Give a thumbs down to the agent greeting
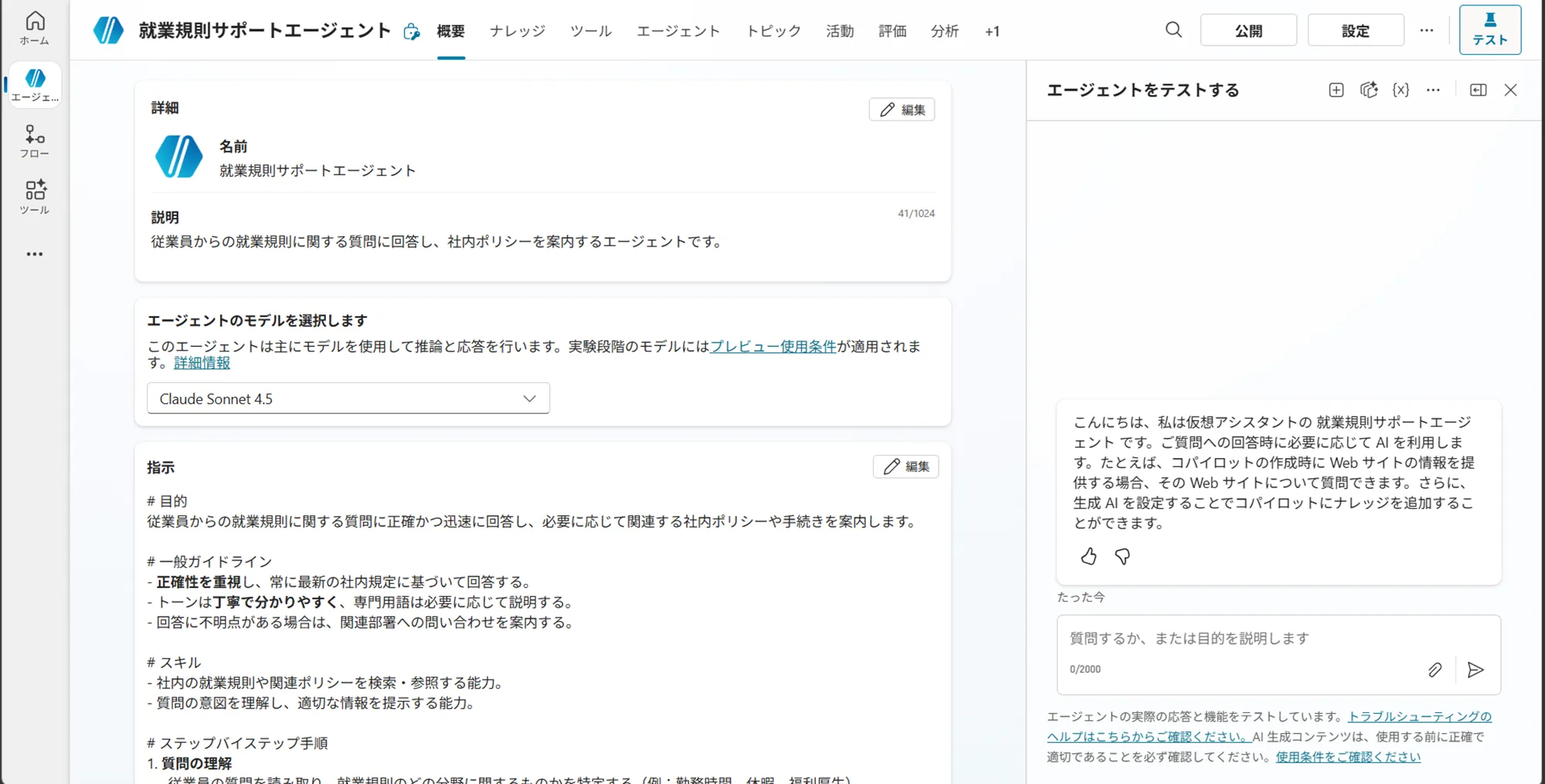 click(x=1122, y=556)
